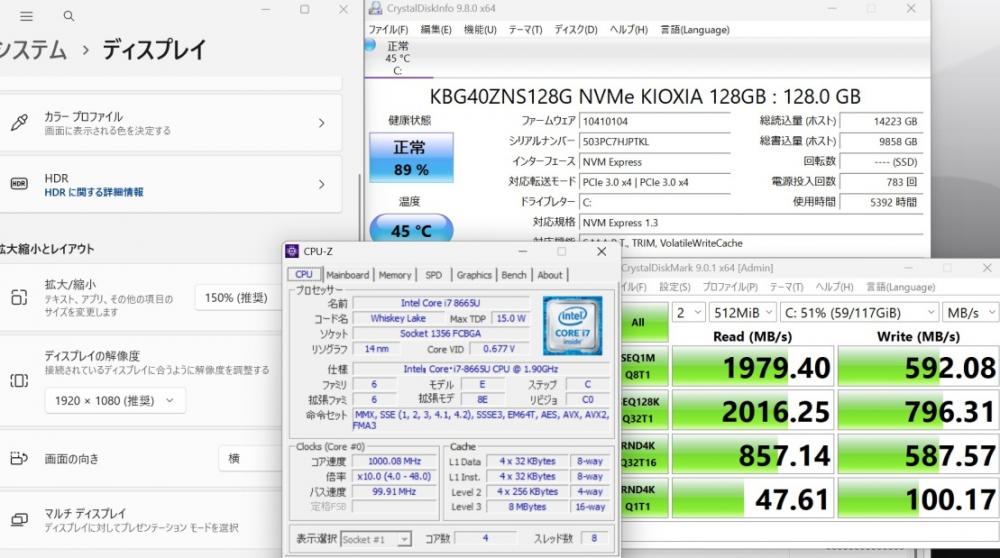Open ヘルプ(H) menu in CrystalDiskMark
The width and height of the screenshot is (1000, 558).
point(834,287)
